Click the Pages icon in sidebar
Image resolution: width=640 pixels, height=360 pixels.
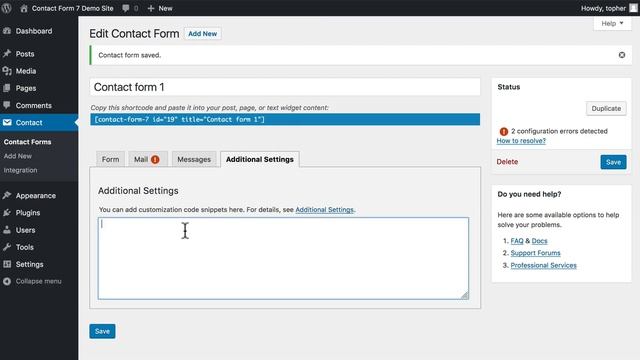tap(7, 88)
